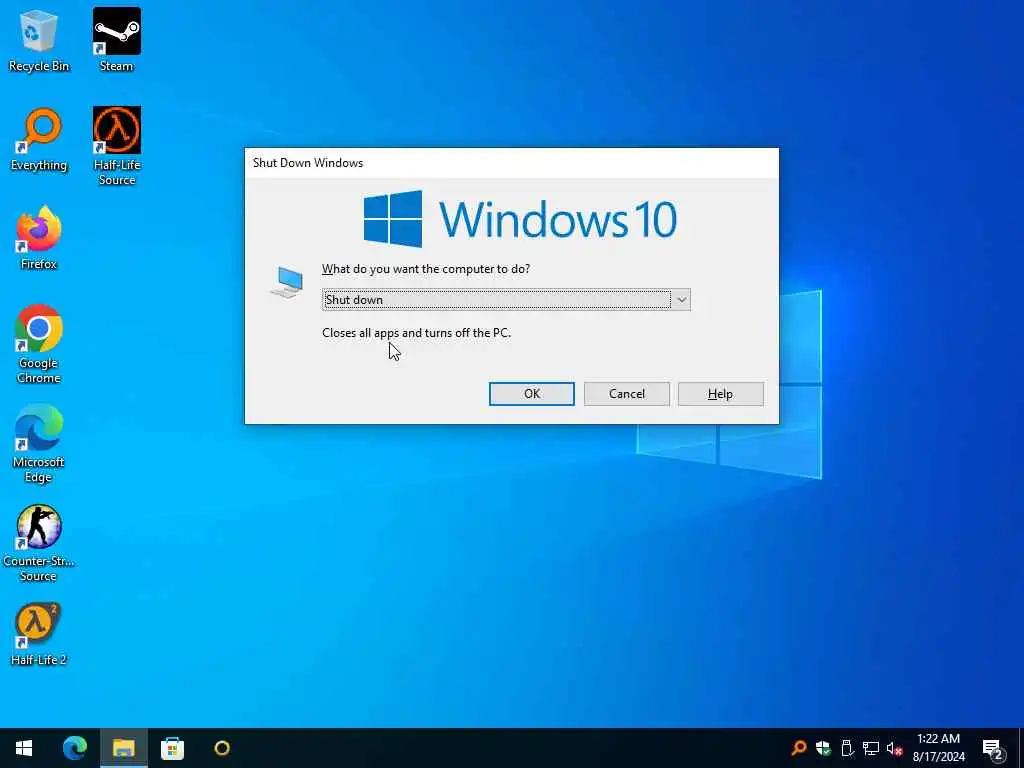Open Microsoft Store from the taskbar

(172, 748)
